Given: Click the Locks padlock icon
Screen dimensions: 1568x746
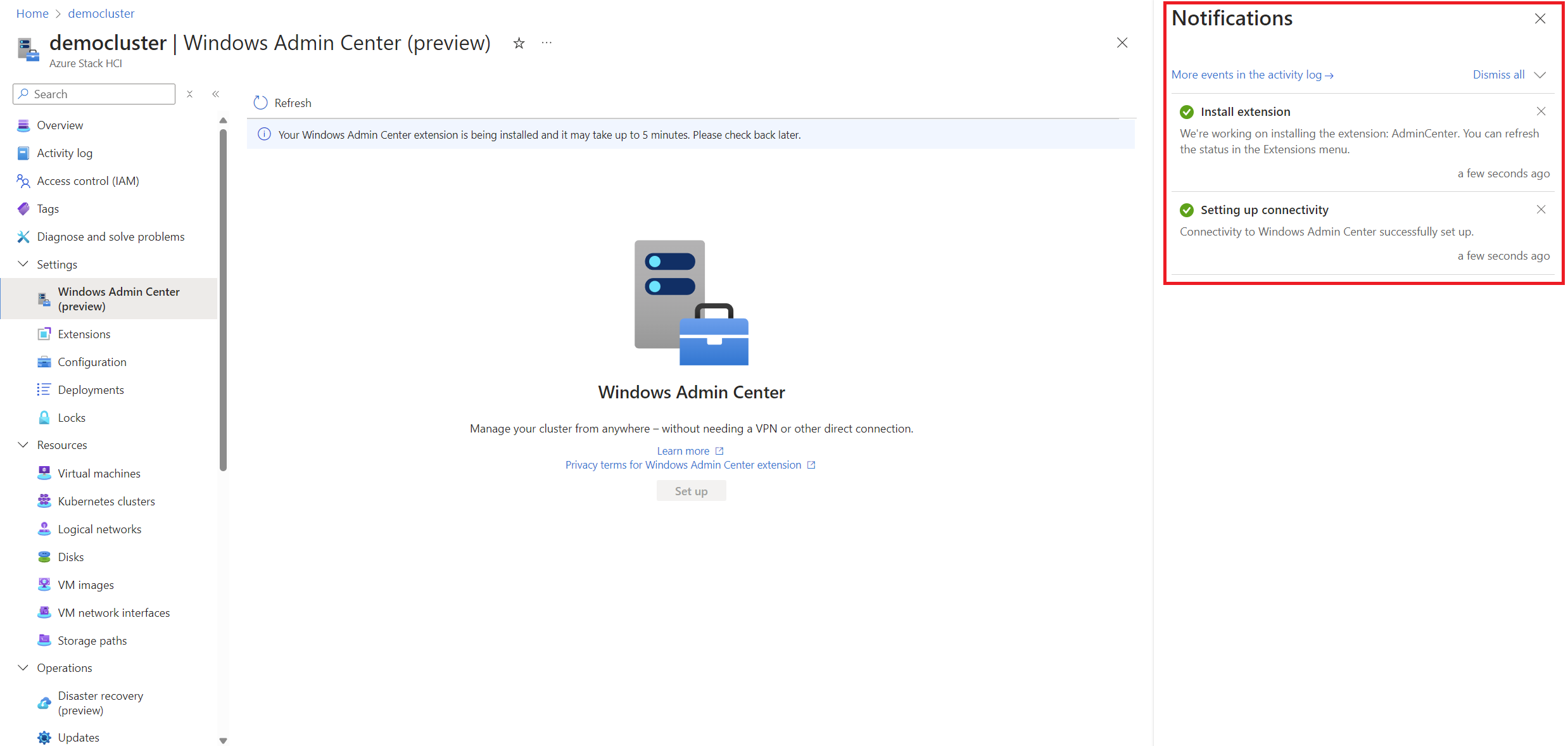Looking at the screenshot, I should 44,417.
